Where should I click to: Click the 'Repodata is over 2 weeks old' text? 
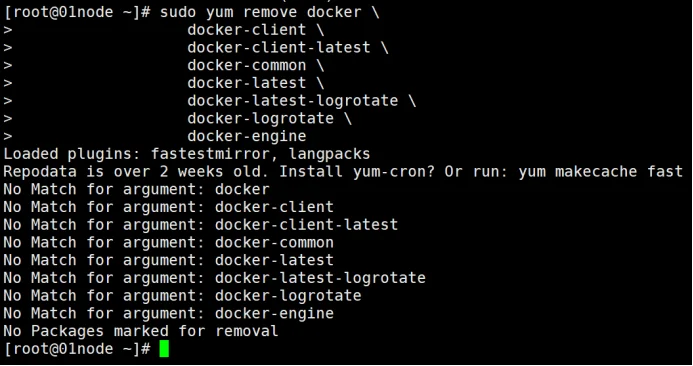[136, 172]
